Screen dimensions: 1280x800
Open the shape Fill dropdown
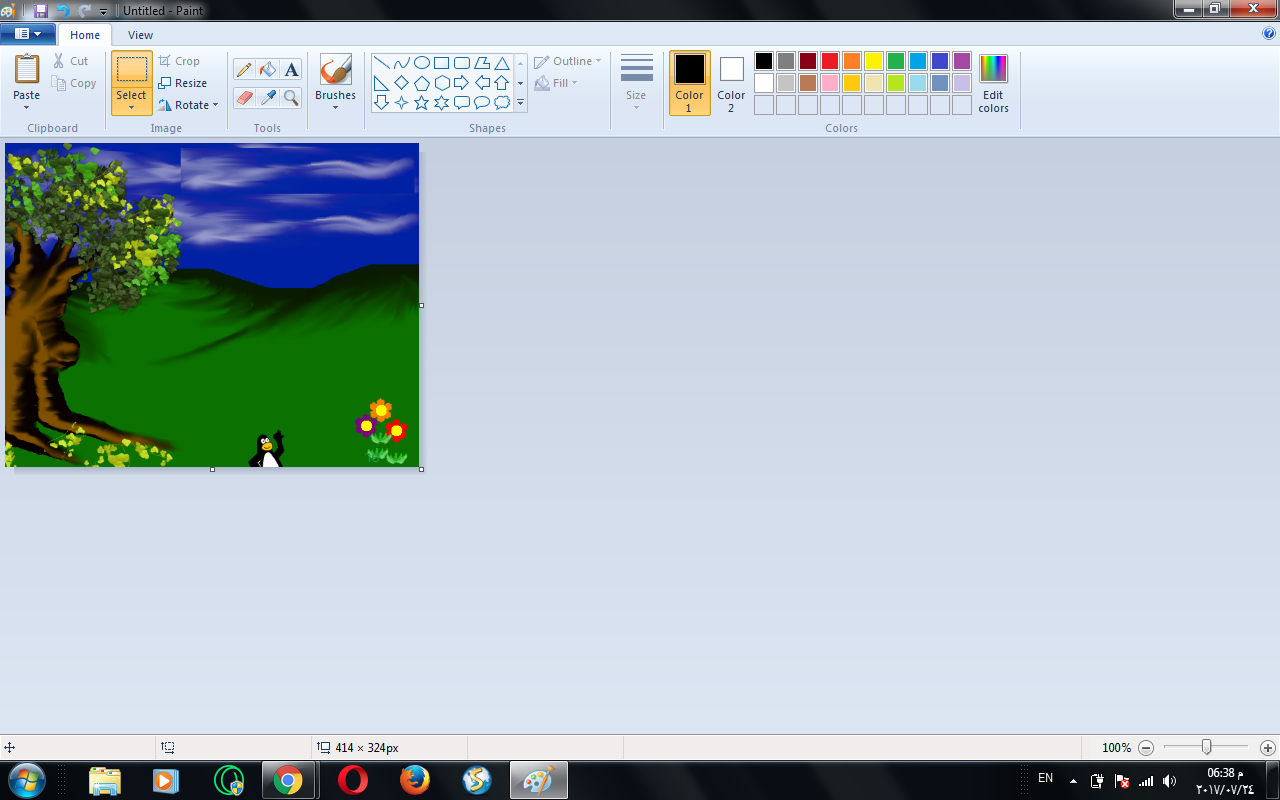[557, 83]
